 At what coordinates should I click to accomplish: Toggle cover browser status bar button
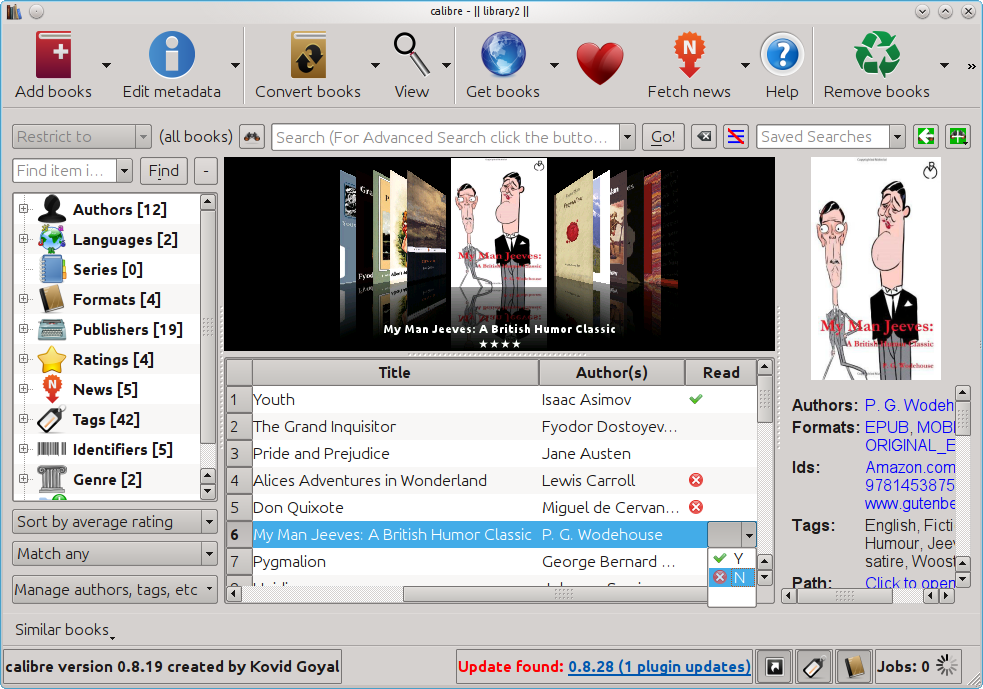pos(775,666)
